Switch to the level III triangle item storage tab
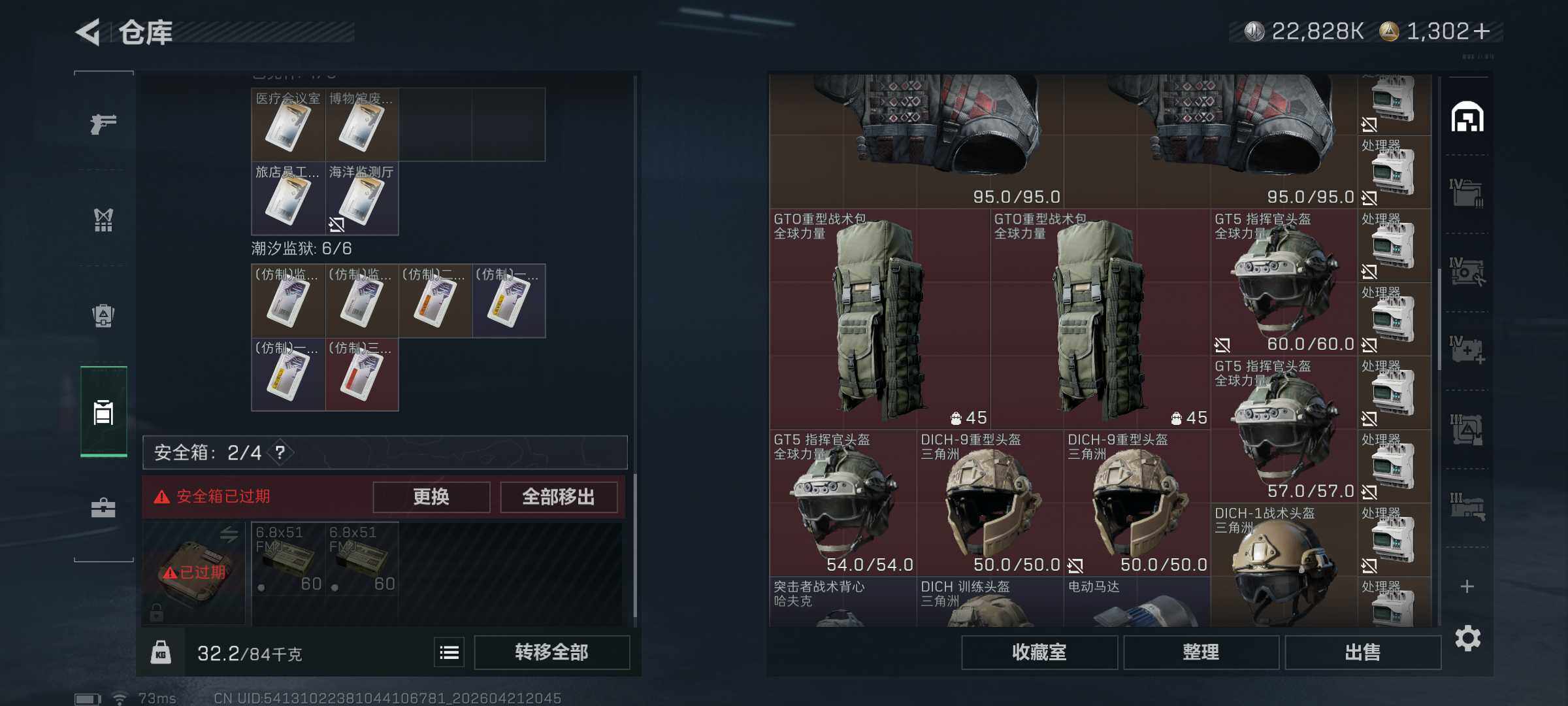The image size is (1568, 706). tap(1467, 429)
